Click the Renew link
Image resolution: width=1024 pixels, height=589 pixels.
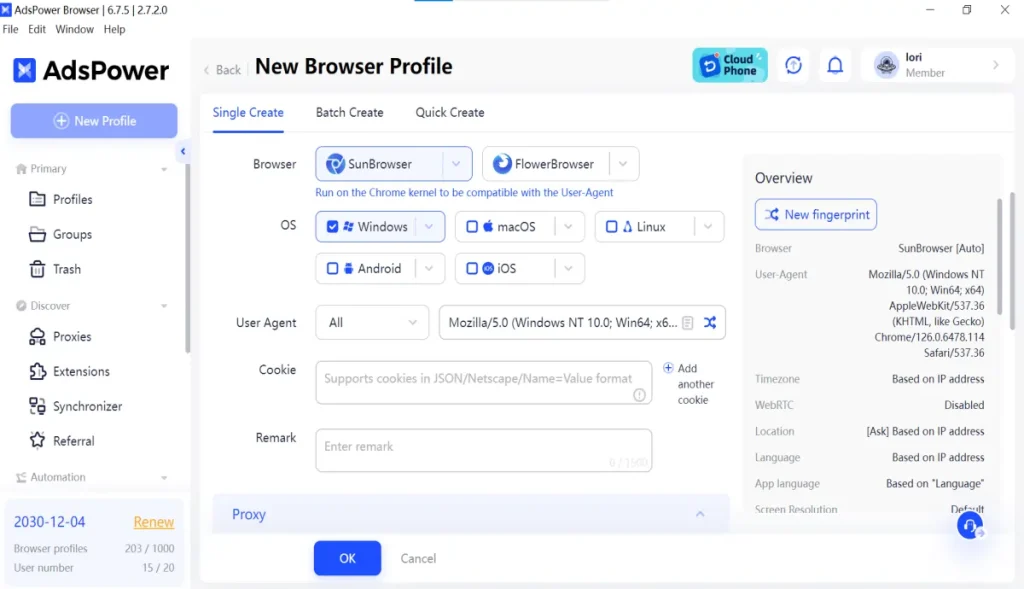coord(153,522)
